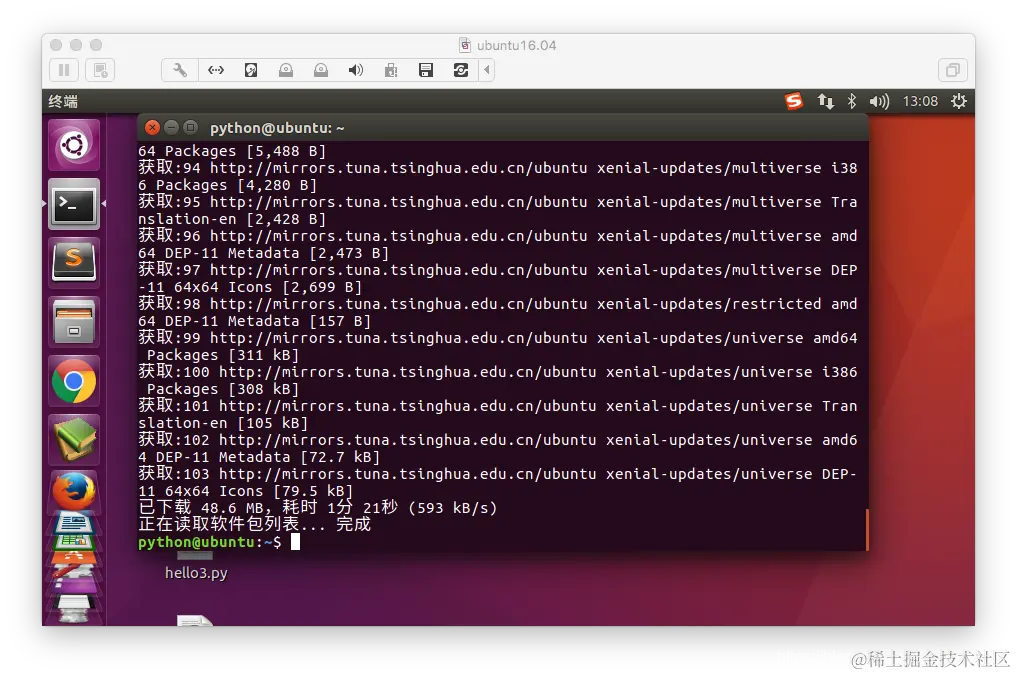Click the first CD/DVD drive icon
The height and width of the screenshot is (676, 1017).
tap(286, 70)
